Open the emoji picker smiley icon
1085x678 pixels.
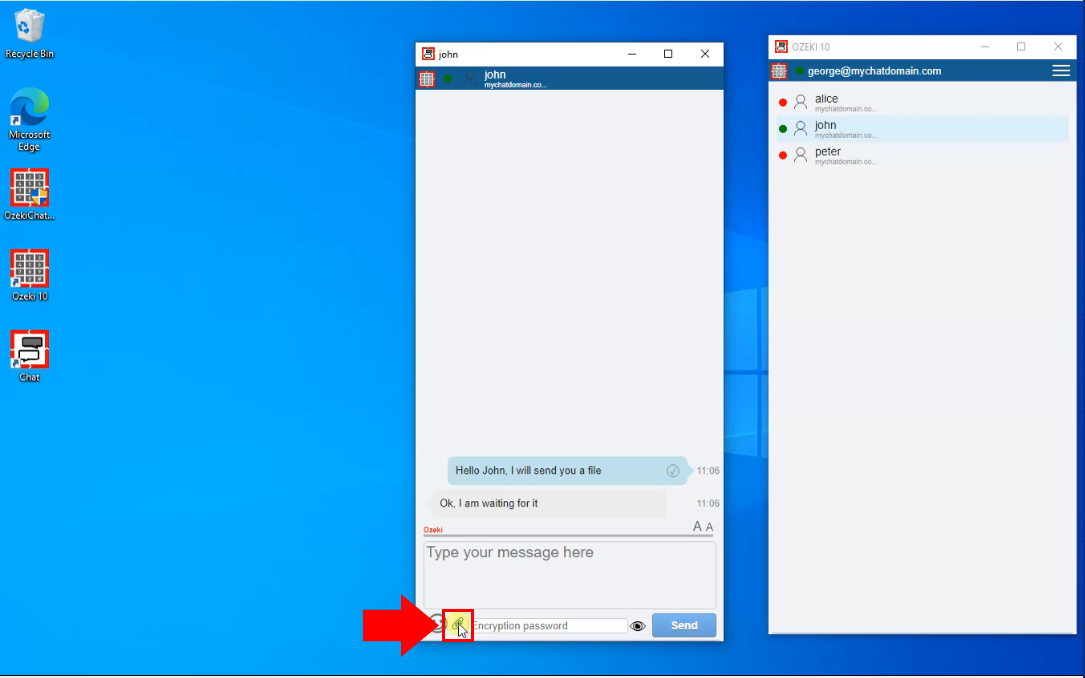pos(435,625)
